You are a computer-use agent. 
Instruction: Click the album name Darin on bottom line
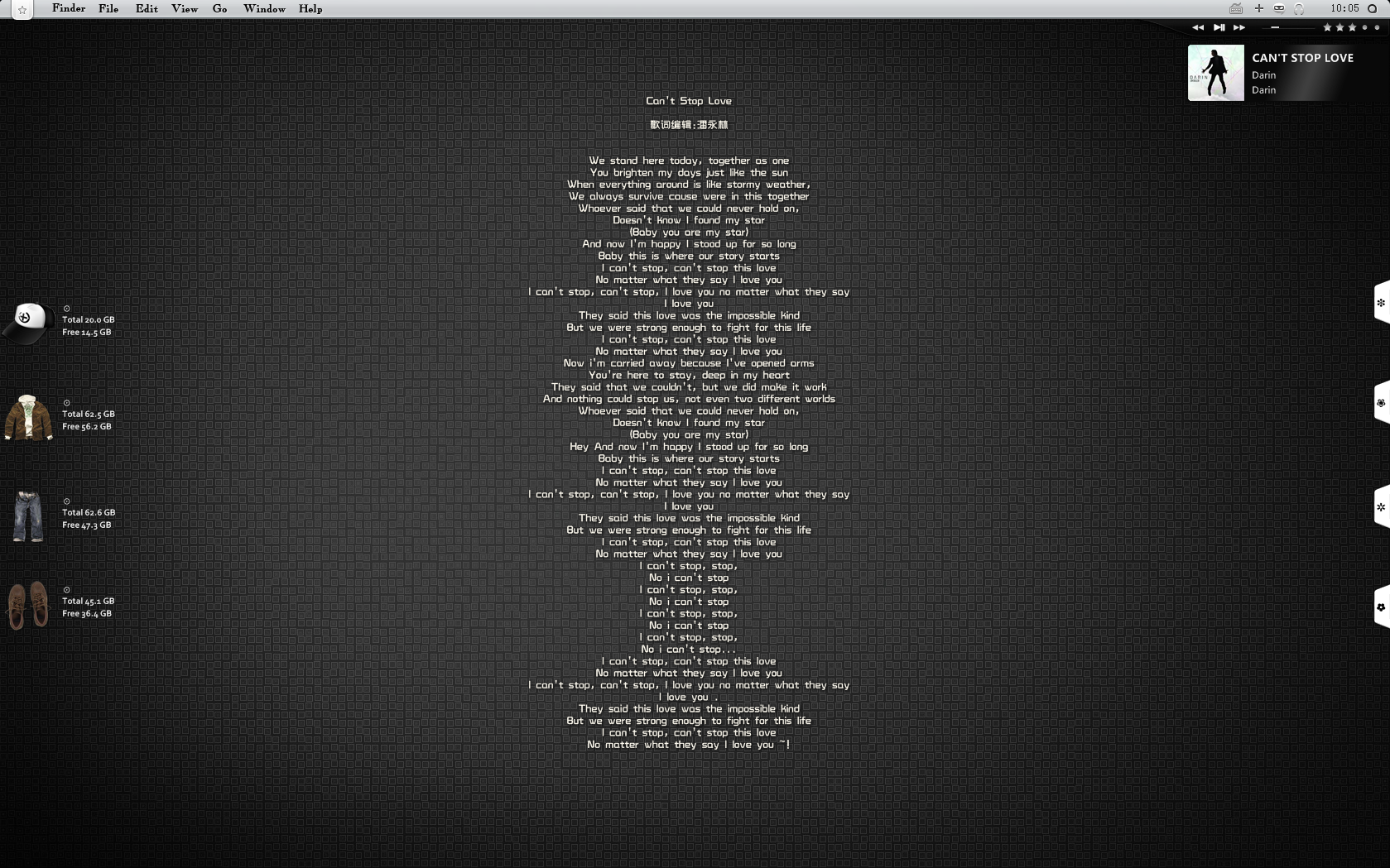pyautogui.click(x=1263, y=90)
